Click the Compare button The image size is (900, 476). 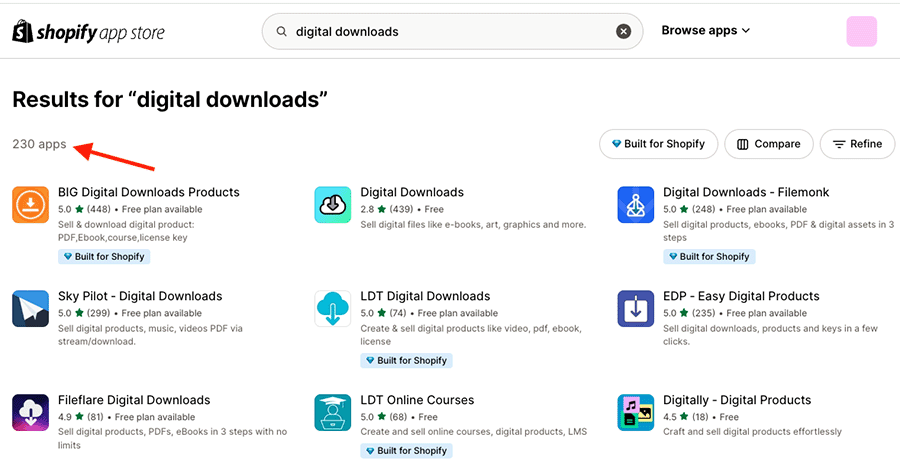click(768, 144)
